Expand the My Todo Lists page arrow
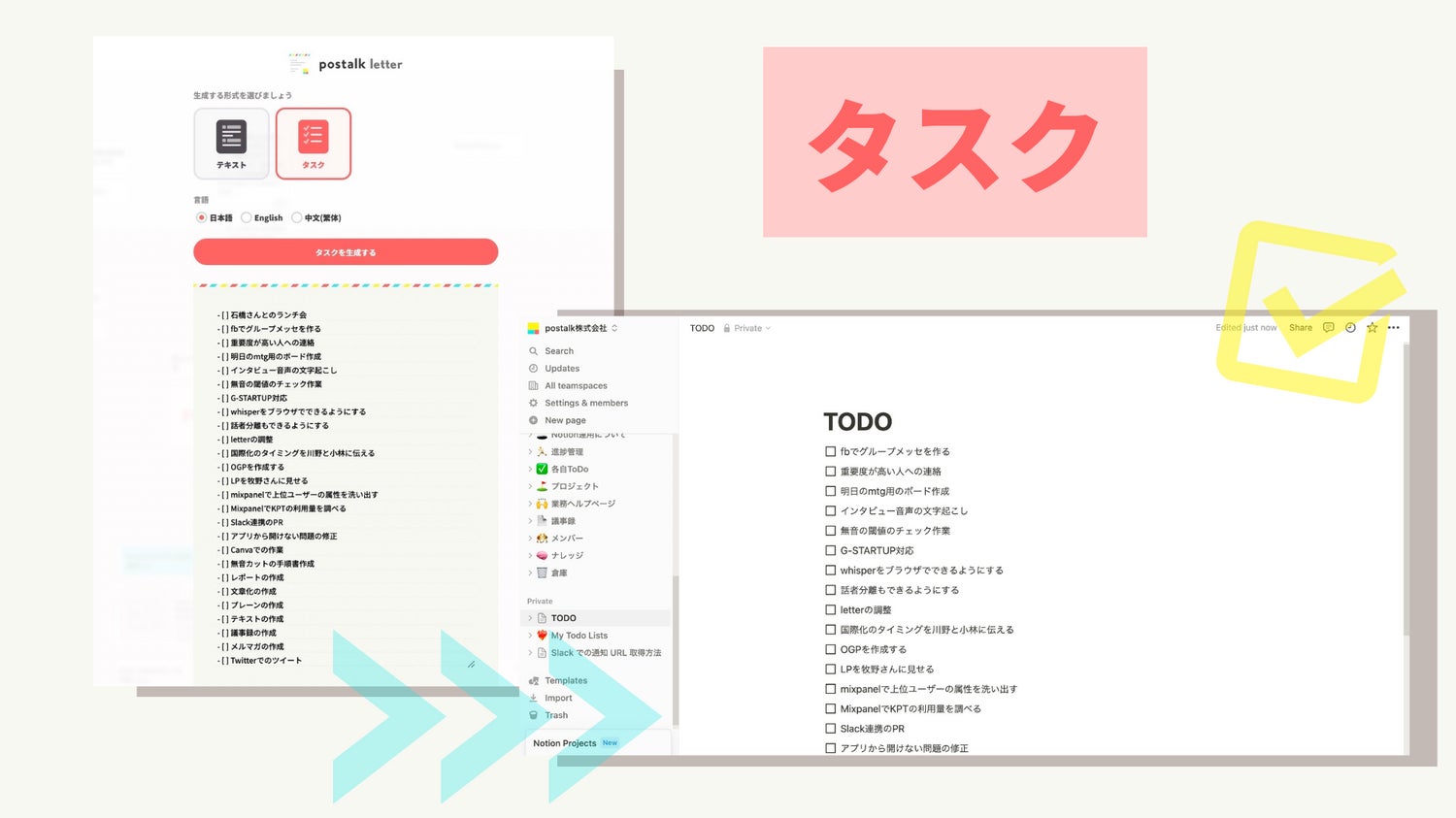The height and width of the screenshot is (818, 1456). coord(530,636)
